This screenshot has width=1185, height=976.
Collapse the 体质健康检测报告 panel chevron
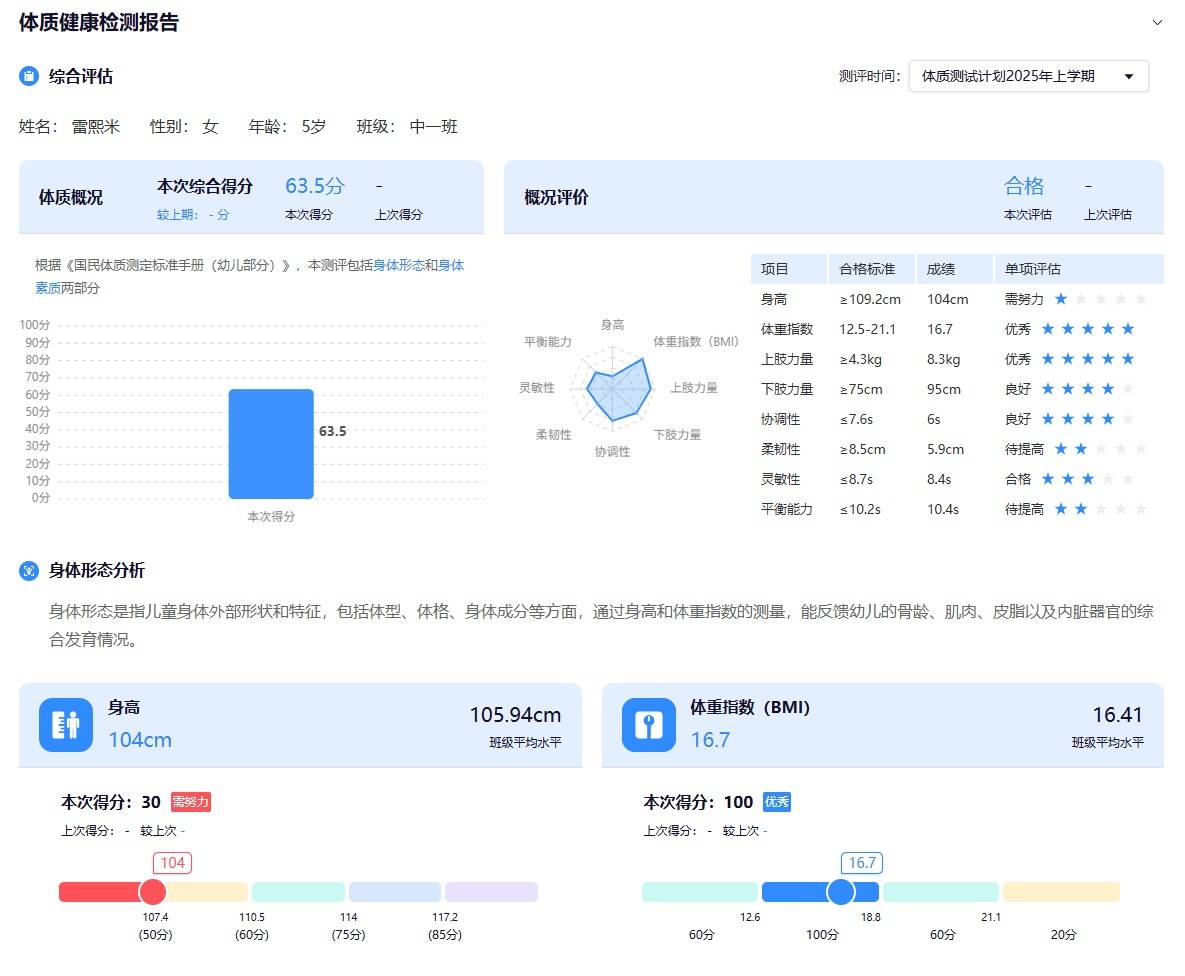(1157, 22)
